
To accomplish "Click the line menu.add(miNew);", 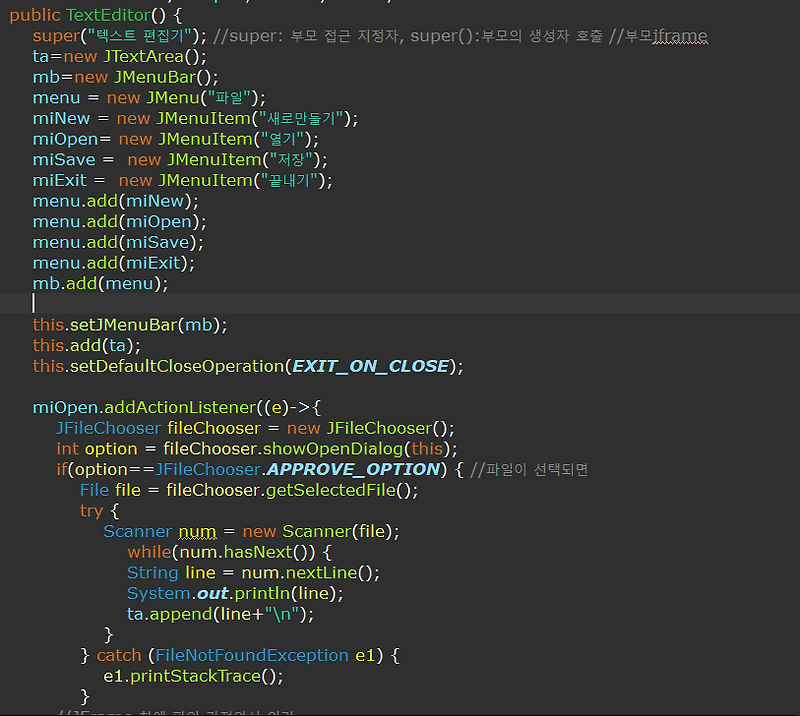I will 116,201.
